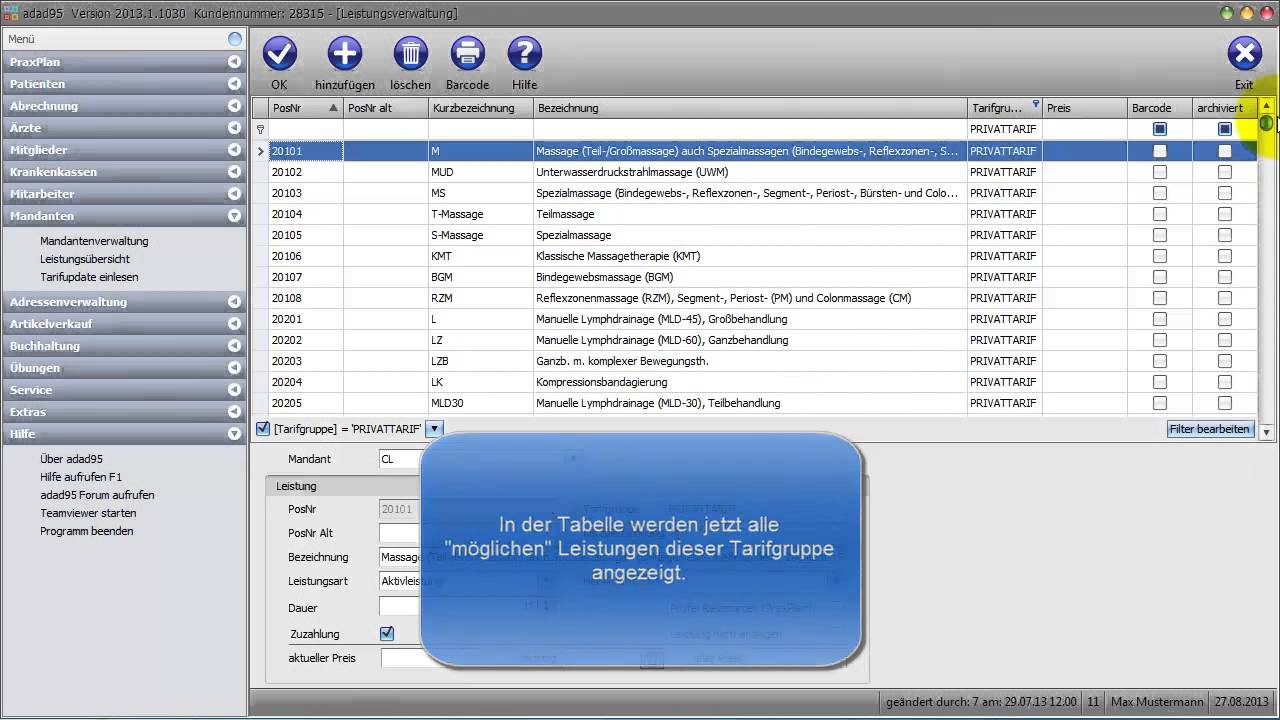
Task: Click the OK checkmark toolbar icon
Action: pos(279,54)
